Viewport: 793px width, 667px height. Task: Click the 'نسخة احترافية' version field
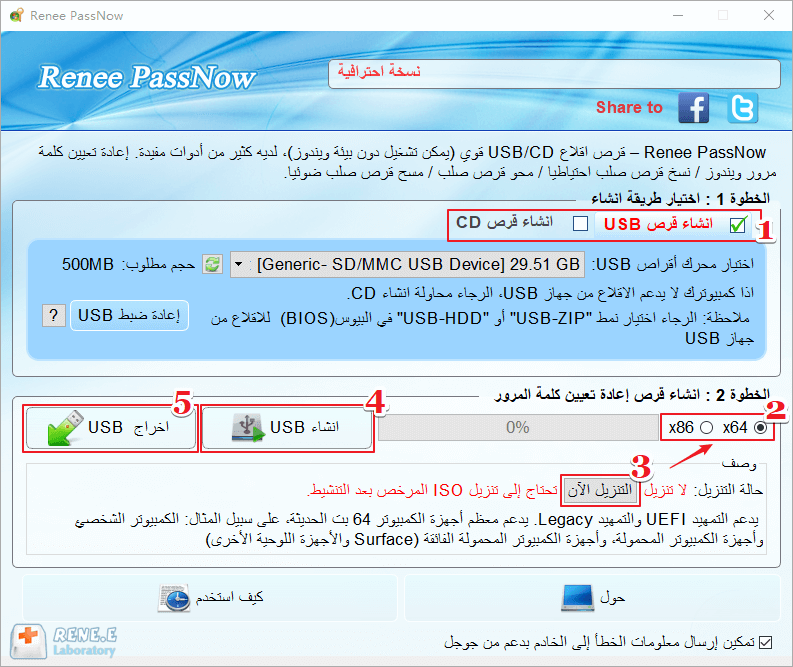coord(554,74)
